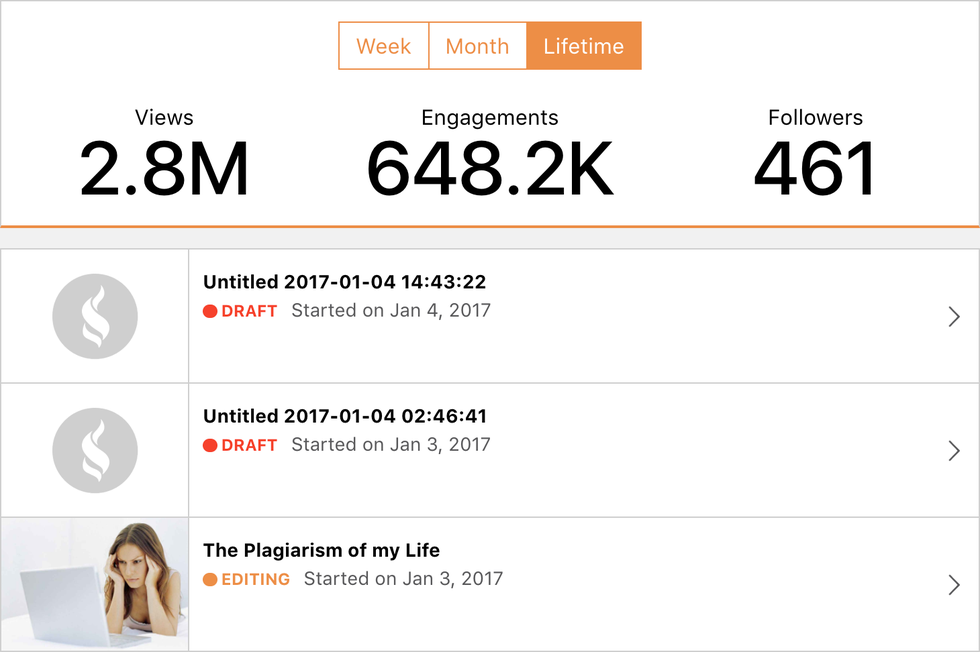Expand the Untitled 14:43:22 draft chevron
Viewport: 980px width, 652px height.
953,317
